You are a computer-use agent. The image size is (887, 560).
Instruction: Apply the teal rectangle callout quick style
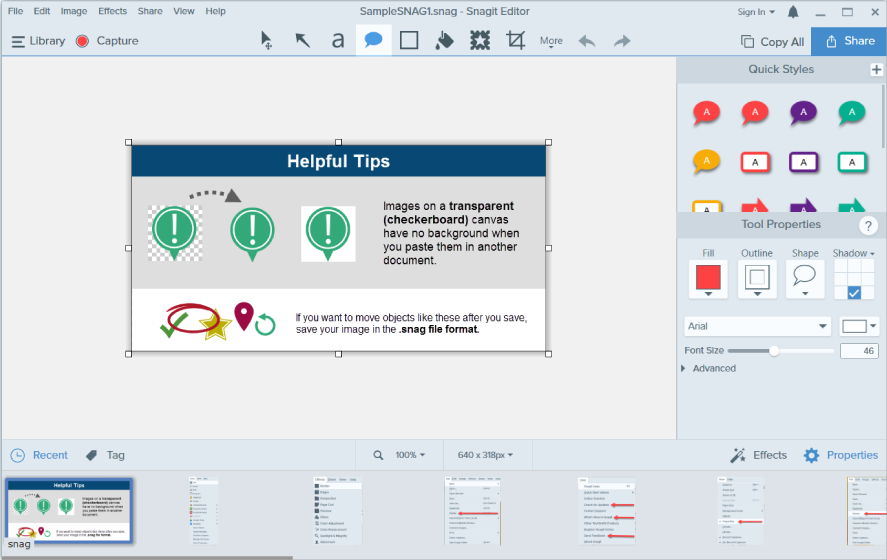tap(852, 162)
